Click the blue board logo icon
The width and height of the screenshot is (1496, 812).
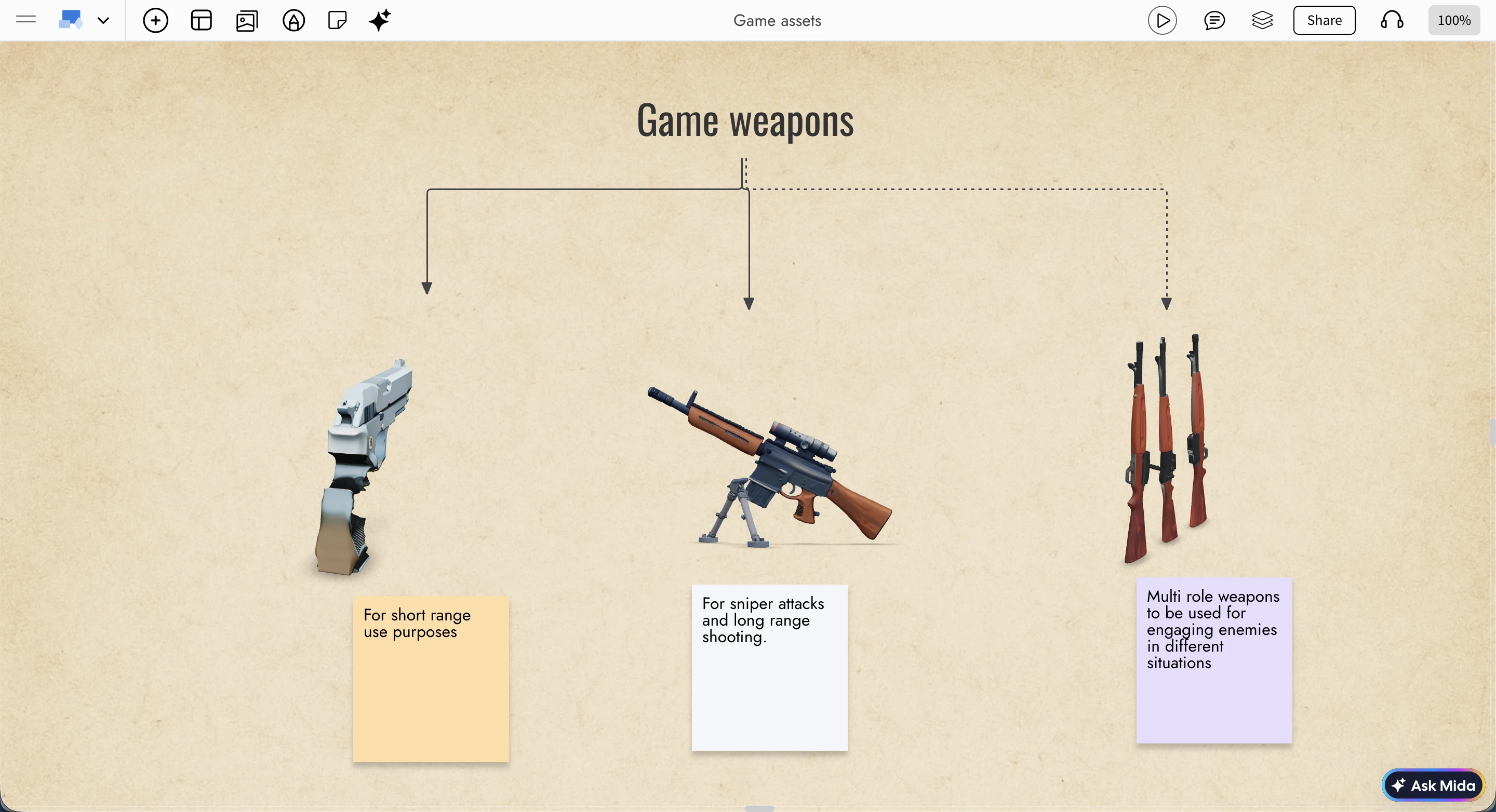click(x=70, y=20)
